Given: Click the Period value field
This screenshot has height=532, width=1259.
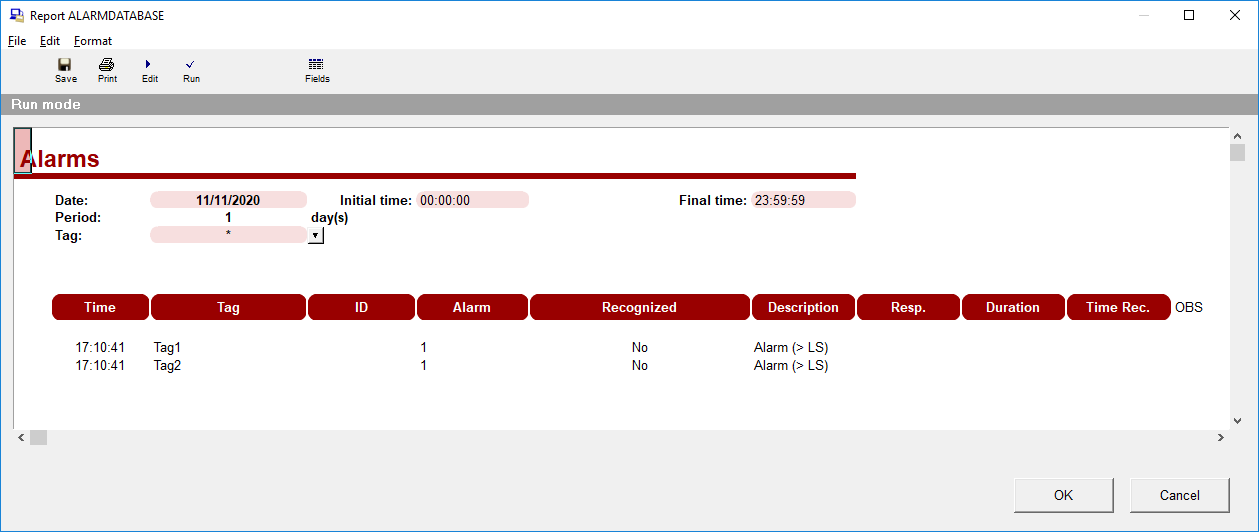Looking at the screenshot, I should click(228, 217).
